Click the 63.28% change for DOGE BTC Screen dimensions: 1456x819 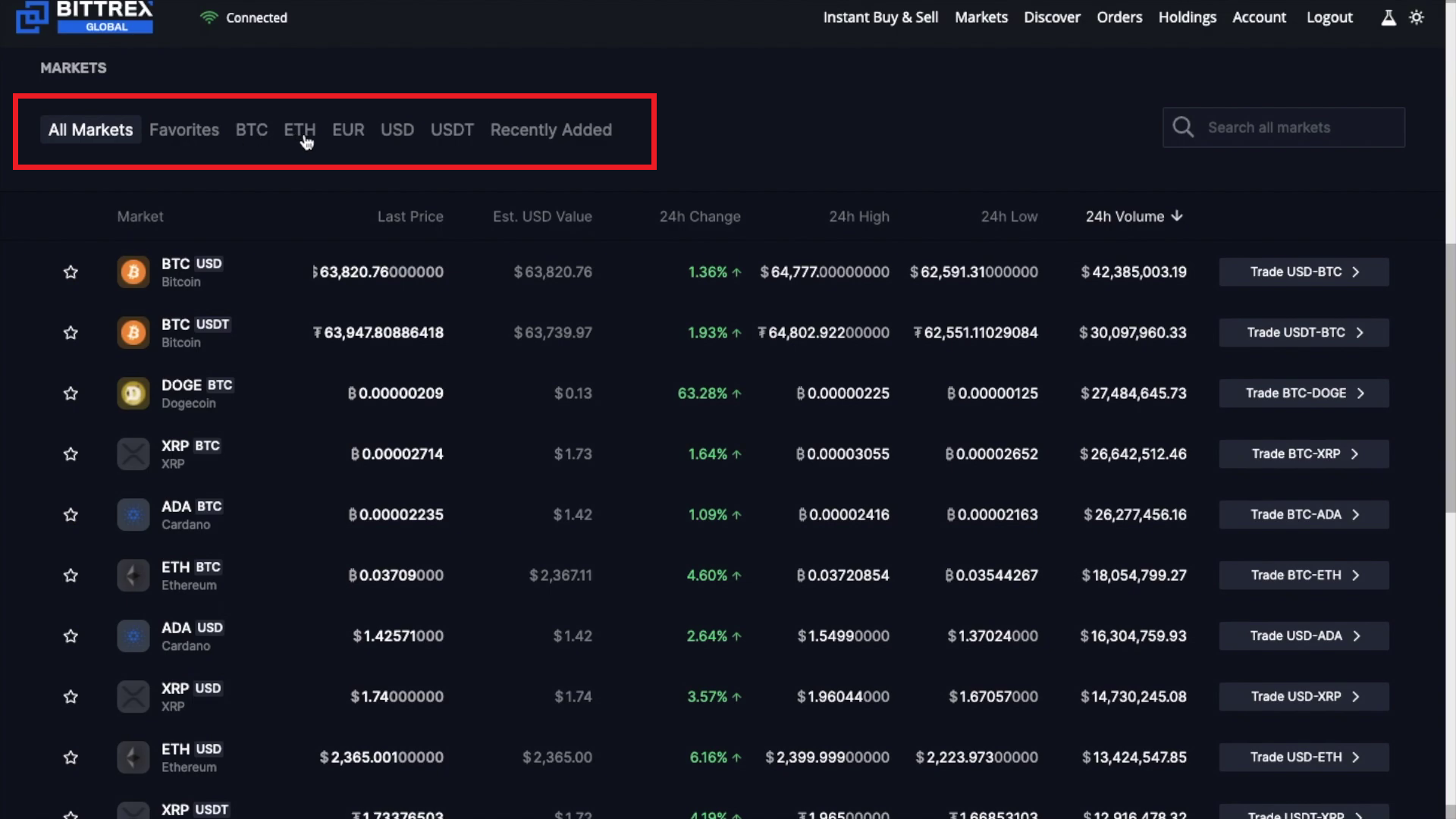pyautogui.click(x=709, y=393)
